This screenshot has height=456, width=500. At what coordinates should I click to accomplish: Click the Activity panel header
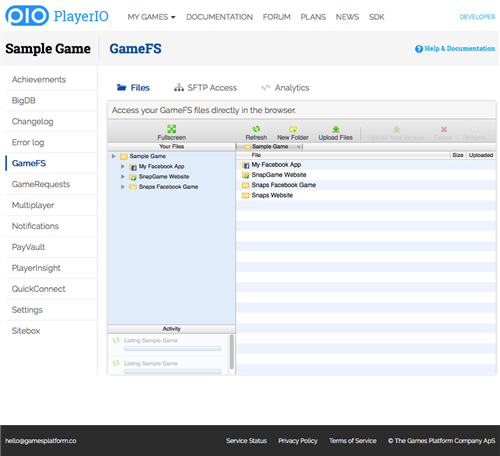pos(172,329)
